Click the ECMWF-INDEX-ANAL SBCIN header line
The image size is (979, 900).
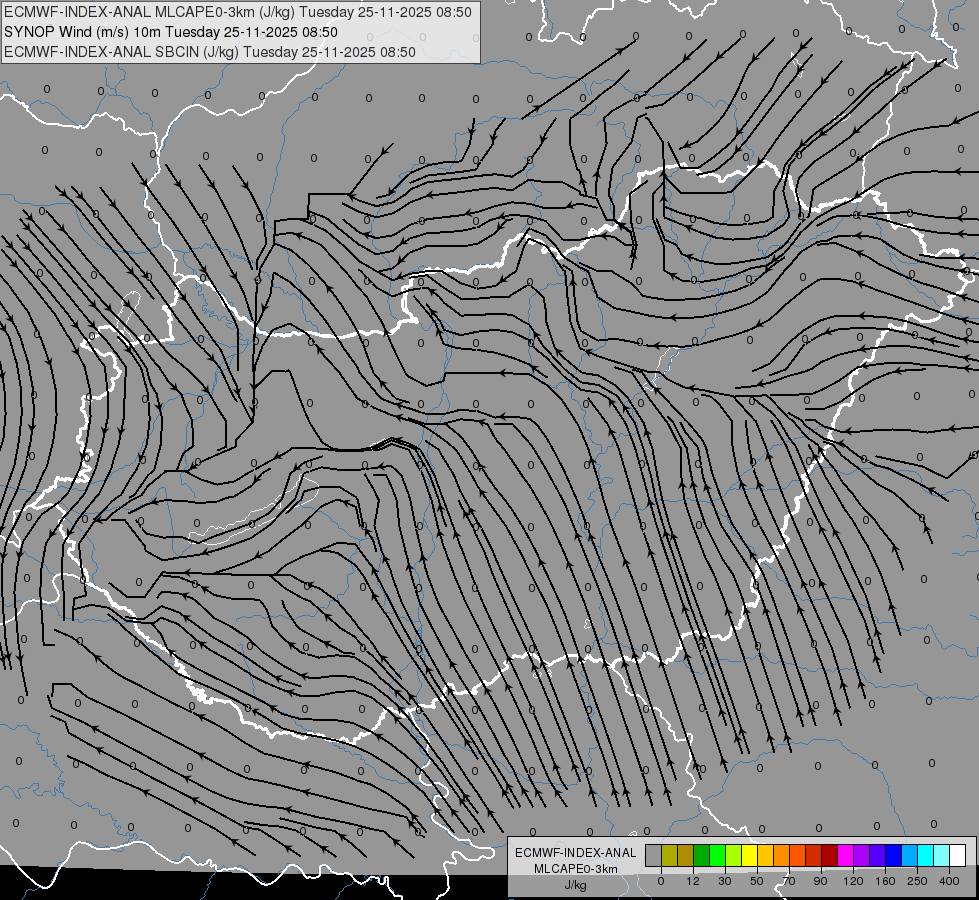tap(209, 52)
